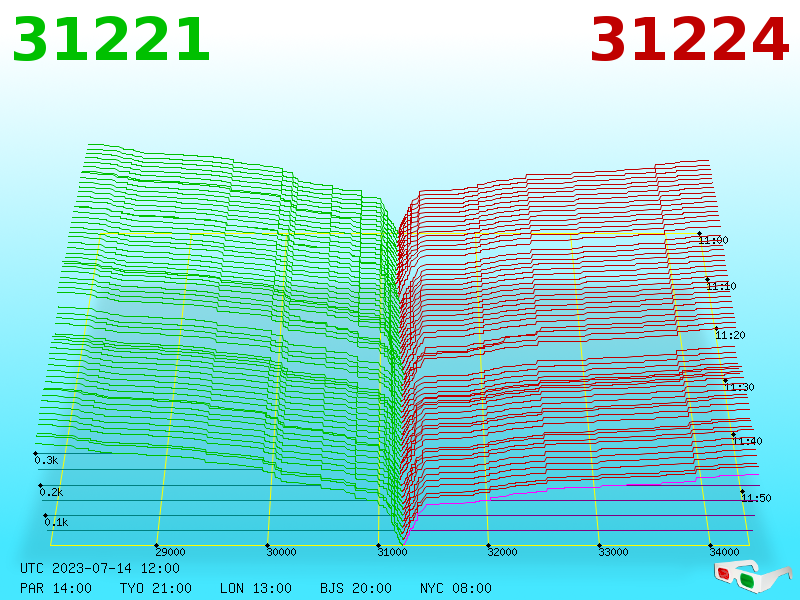Screen dimensions: 800x600
Task: Click the 30000 price axis label
Action: pos(281,552)
